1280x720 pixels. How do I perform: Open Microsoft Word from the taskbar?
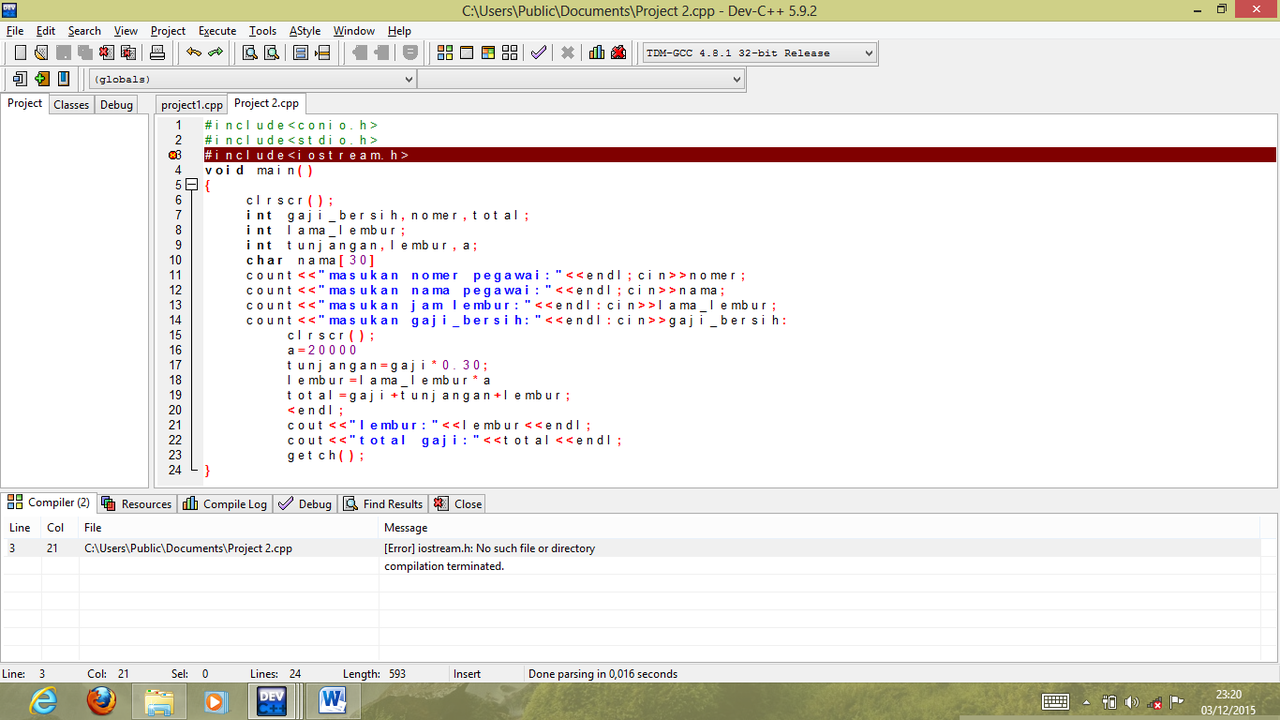coord(332,701)
